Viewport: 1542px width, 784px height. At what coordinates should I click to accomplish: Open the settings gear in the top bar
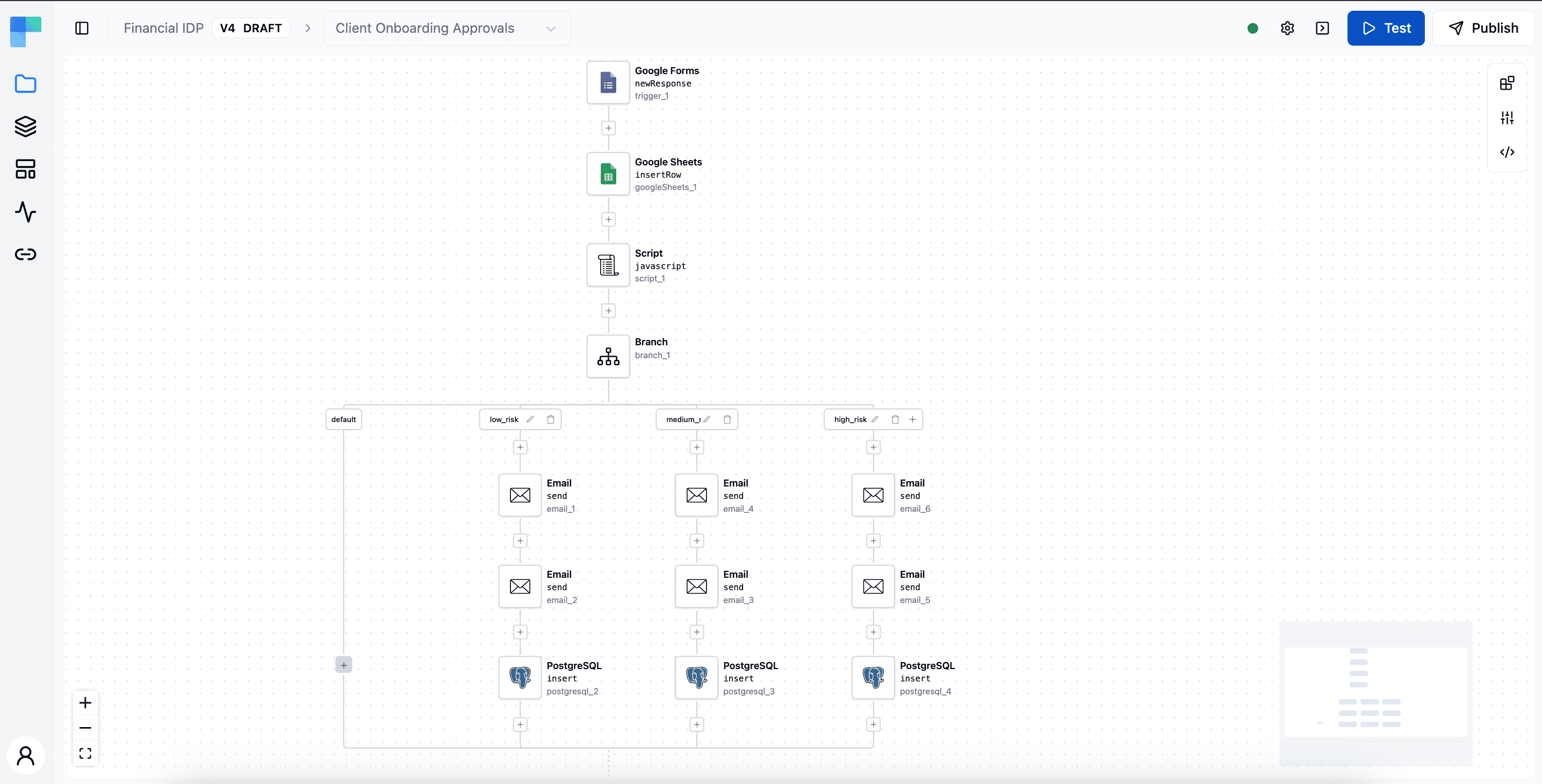[x=1287, y=28]
